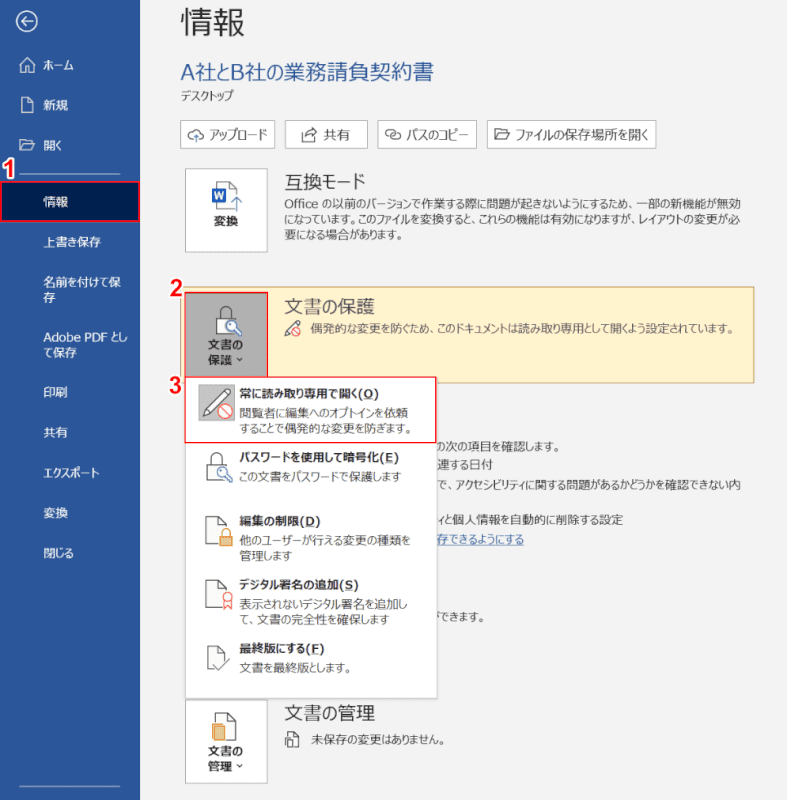
Task: Click the small document icon beside 未保存の変更はありません
Action: click(292, 739)
